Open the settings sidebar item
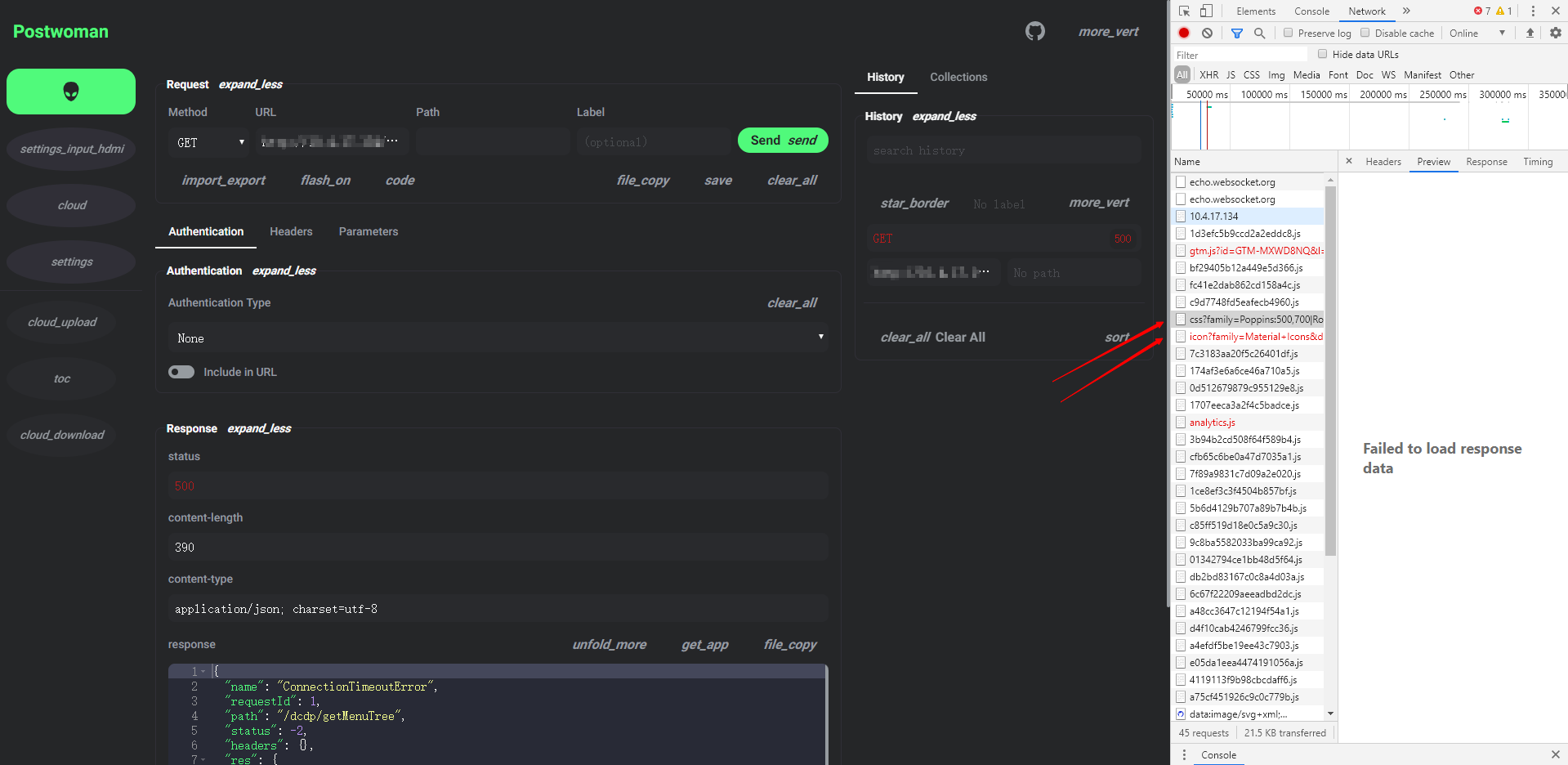1568x765 pixels. click(71, 262)
